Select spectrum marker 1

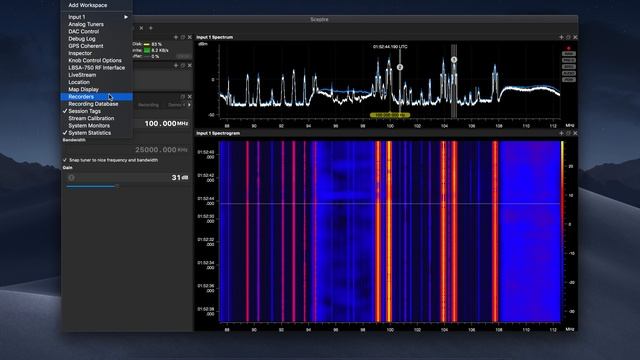(x=454, y=60)
